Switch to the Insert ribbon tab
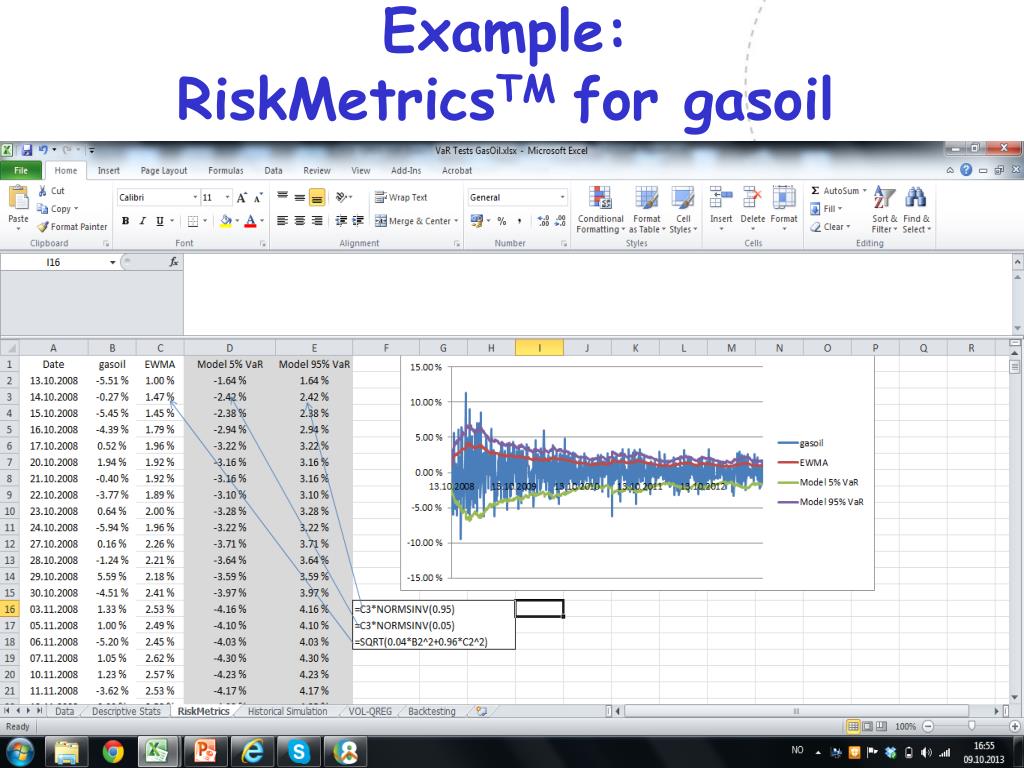This screenshot has width=1024, height=768. 108,170
